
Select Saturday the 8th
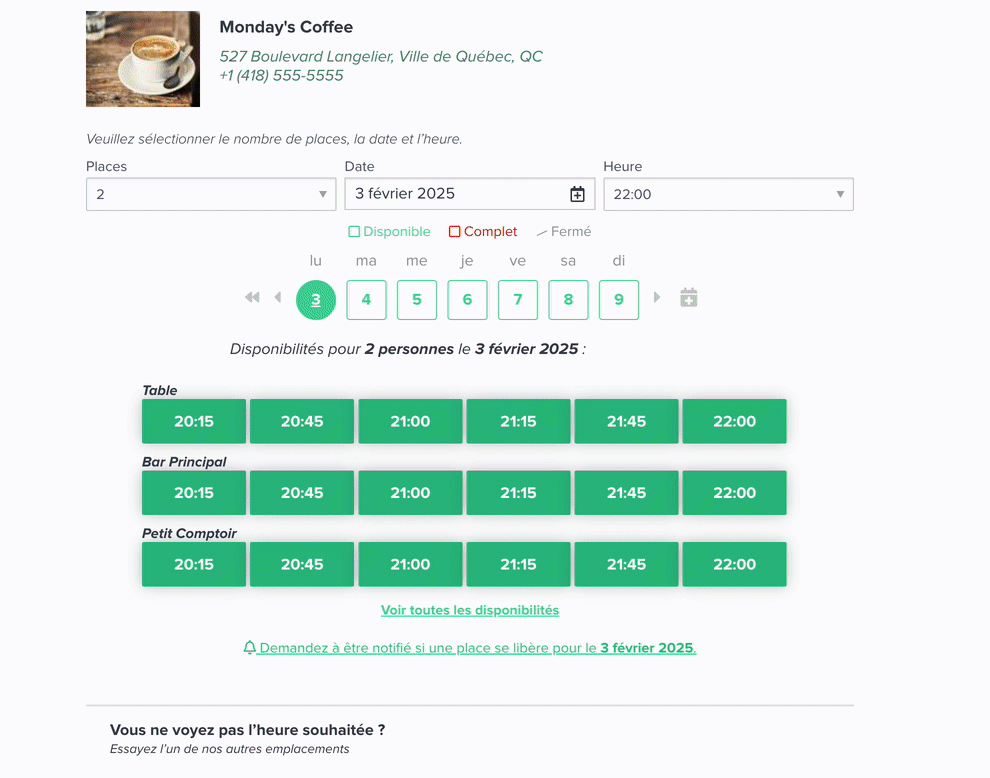click(568, 300)
